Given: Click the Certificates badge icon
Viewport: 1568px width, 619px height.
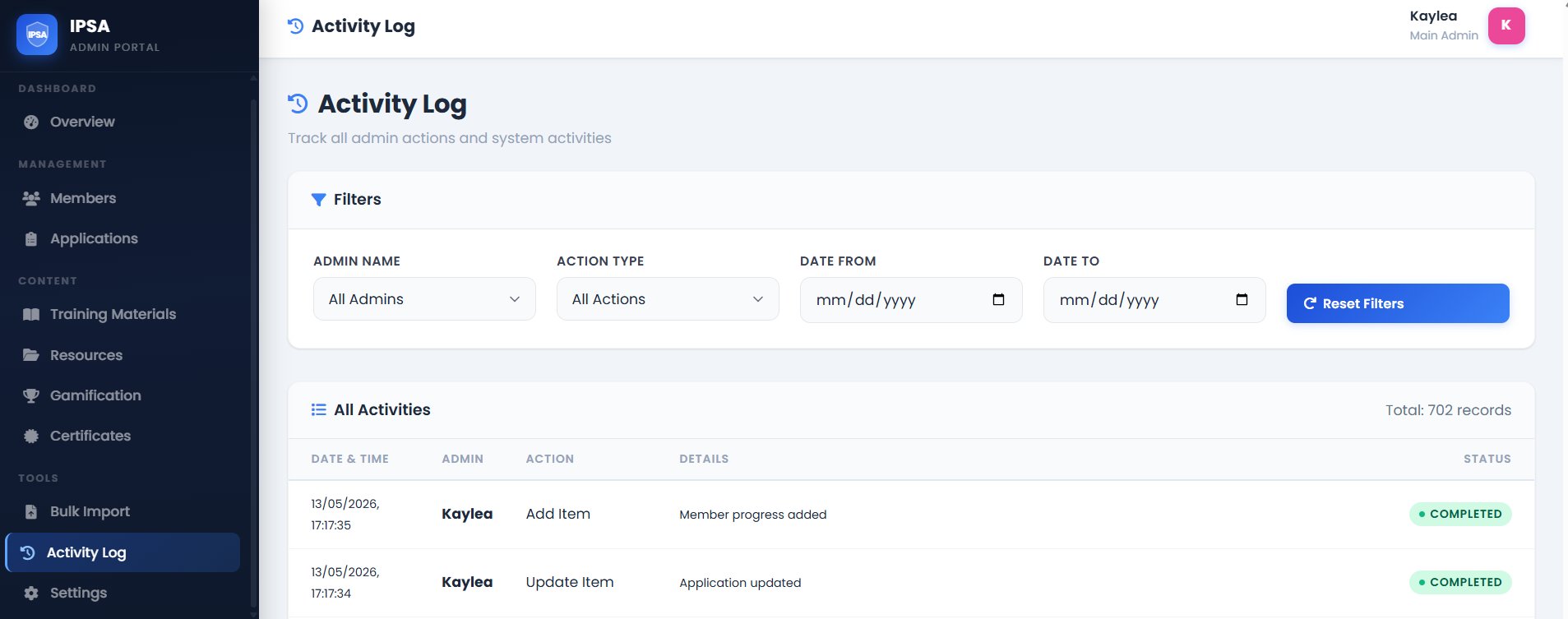Looking at the screenshot, I should pyautogui.click(x=31, y=436).
